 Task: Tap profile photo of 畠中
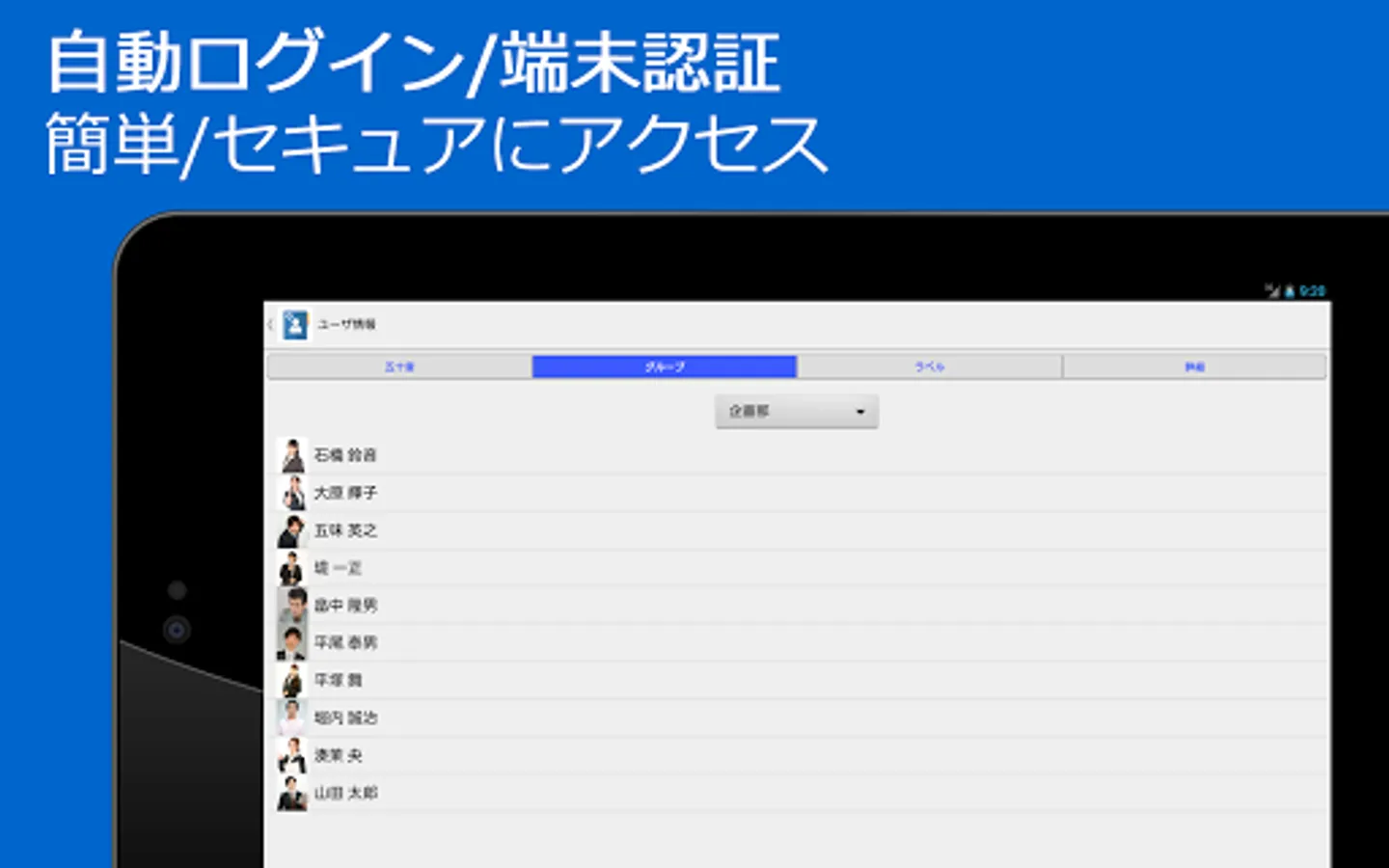[x=292, y=606]
